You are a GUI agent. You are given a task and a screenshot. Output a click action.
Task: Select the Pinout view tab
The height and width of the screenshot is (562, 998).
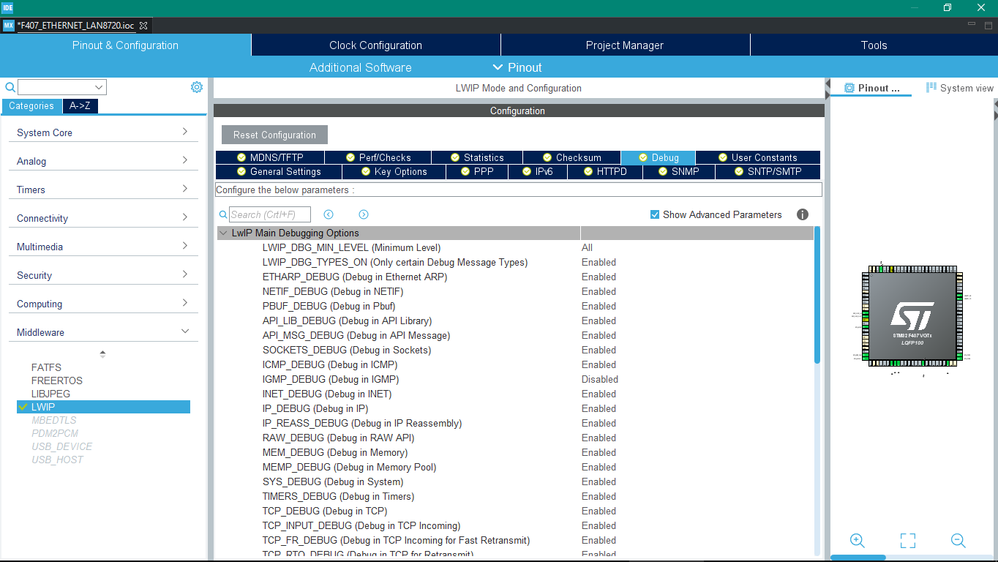871,88
